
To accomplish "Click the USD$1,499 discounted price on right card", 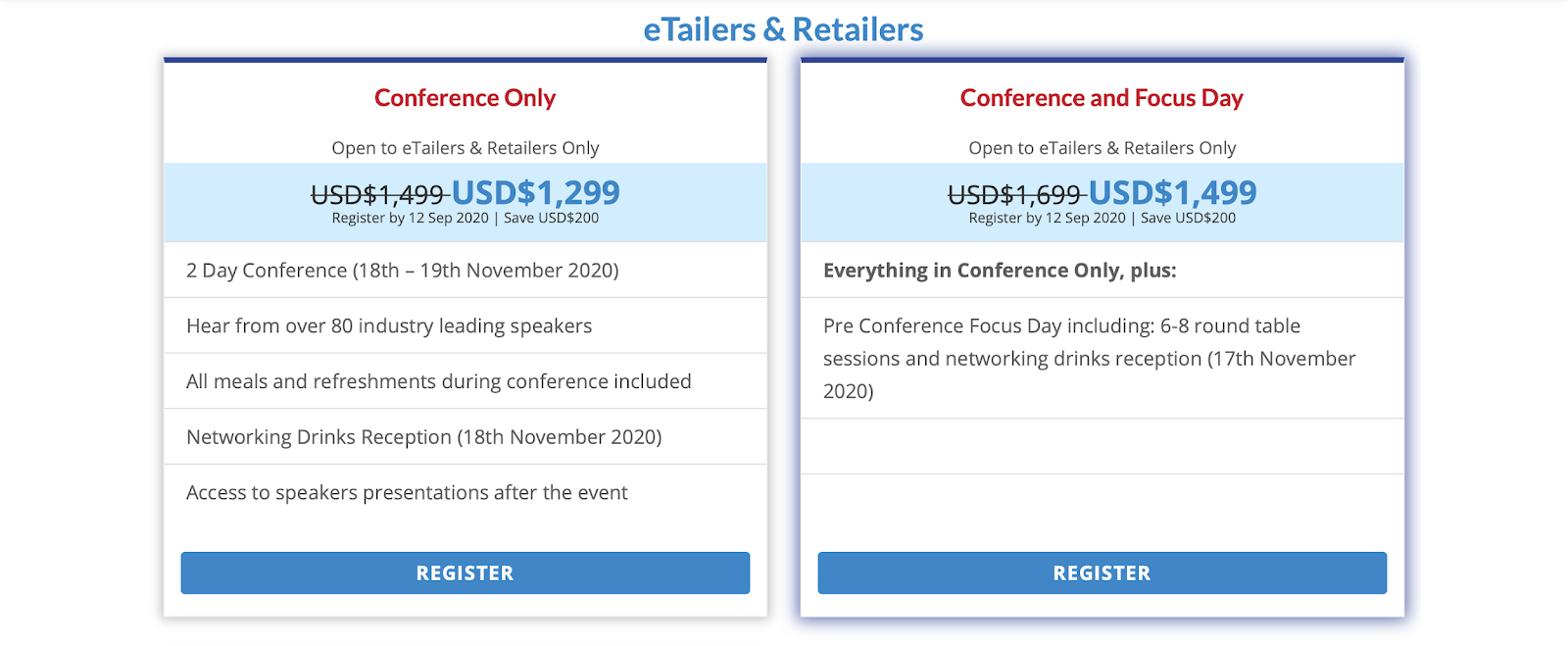I will click(1172, 192).
